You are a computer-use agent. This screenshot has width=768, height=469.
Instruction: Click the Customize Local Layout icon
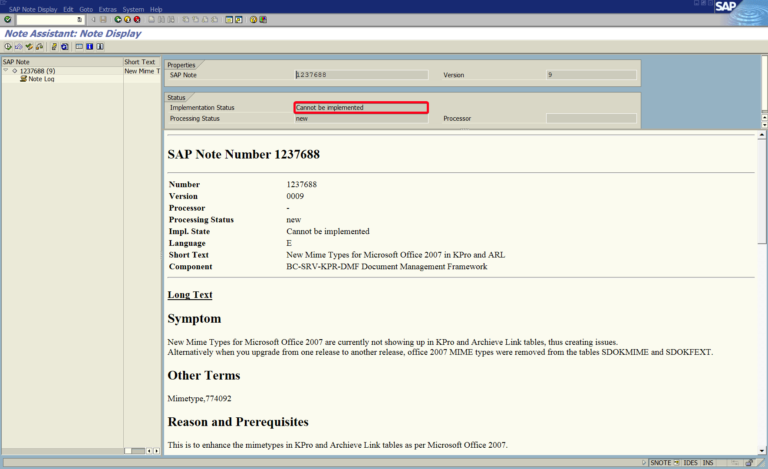263,20
